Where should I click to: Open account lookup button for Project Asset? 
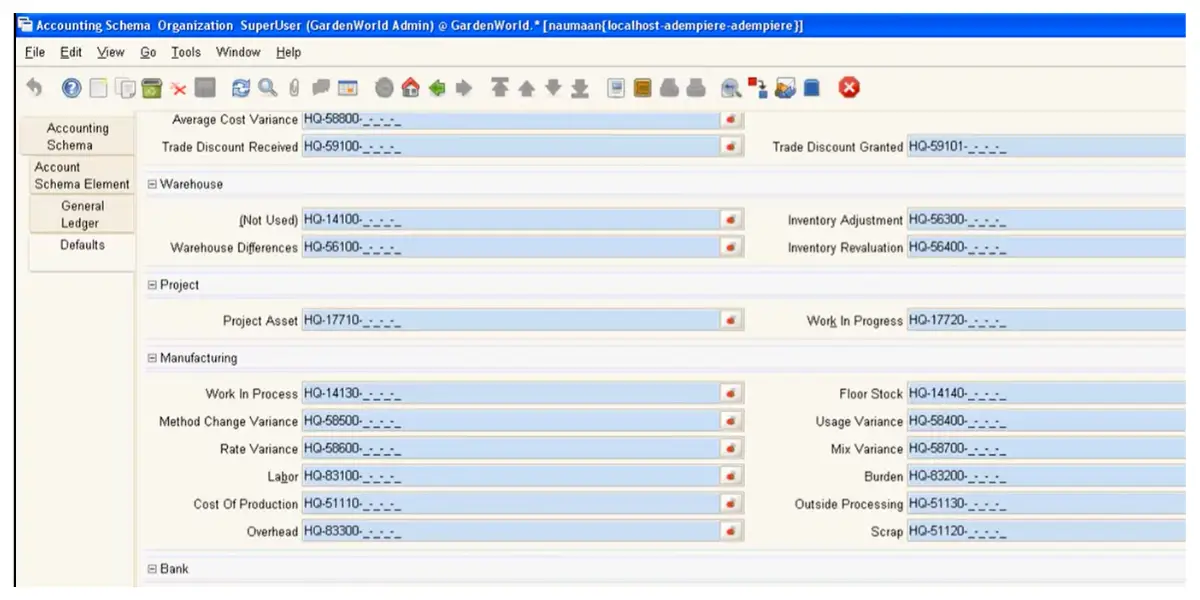(x=732, y=321)
